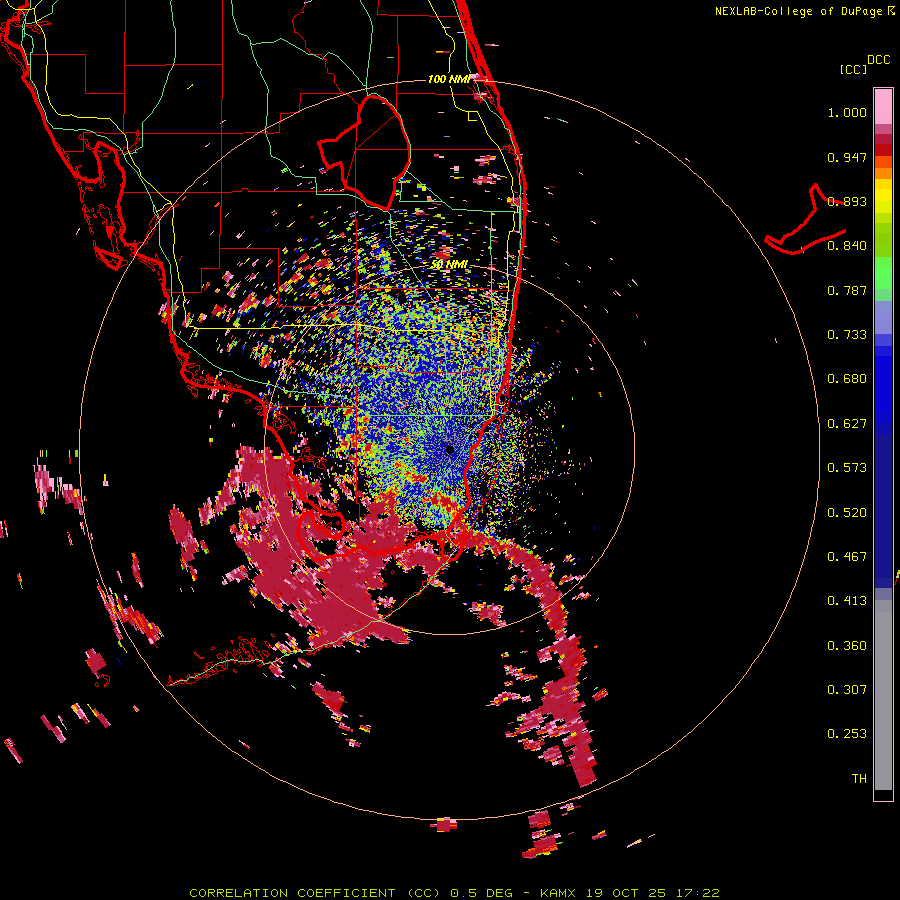Image resolution: width=900 pixels, height=900 pixels.
Task: Click the Bahamas island outline at right
Action: [805, 219]
